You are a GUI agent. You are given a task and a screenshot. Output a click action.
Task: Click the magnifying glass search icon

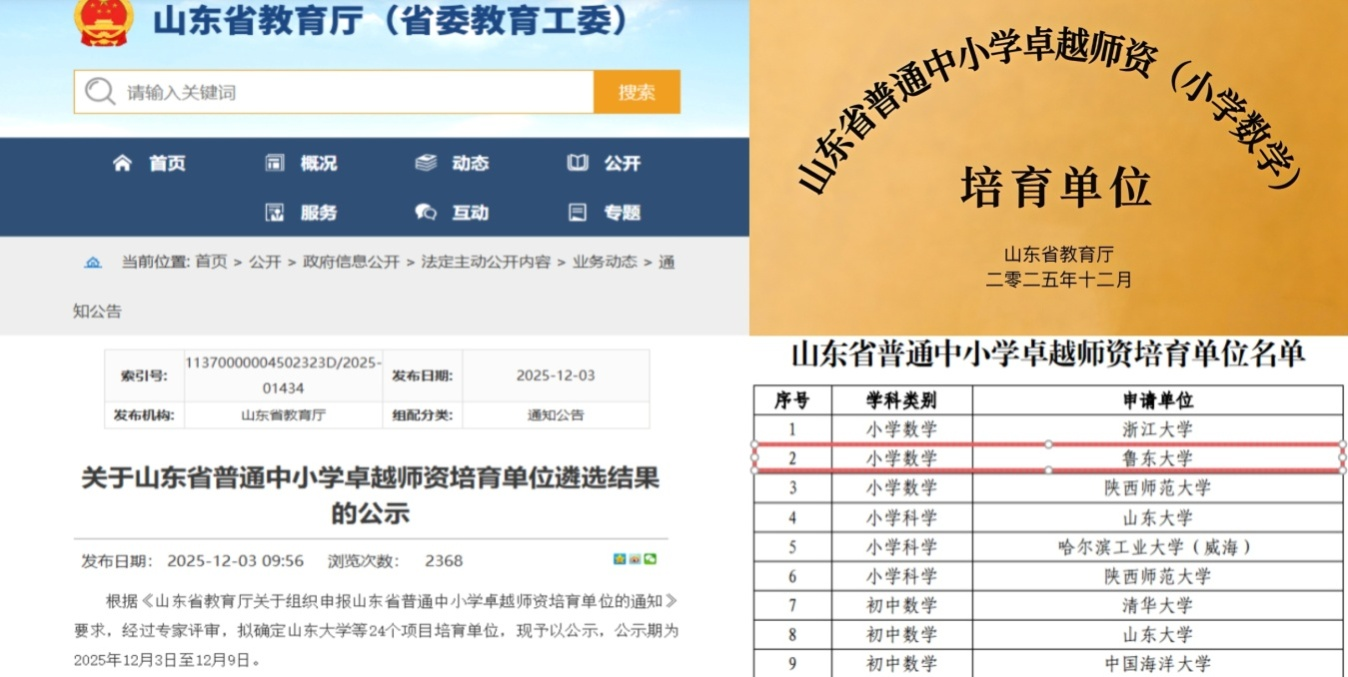tap(100, 92)
